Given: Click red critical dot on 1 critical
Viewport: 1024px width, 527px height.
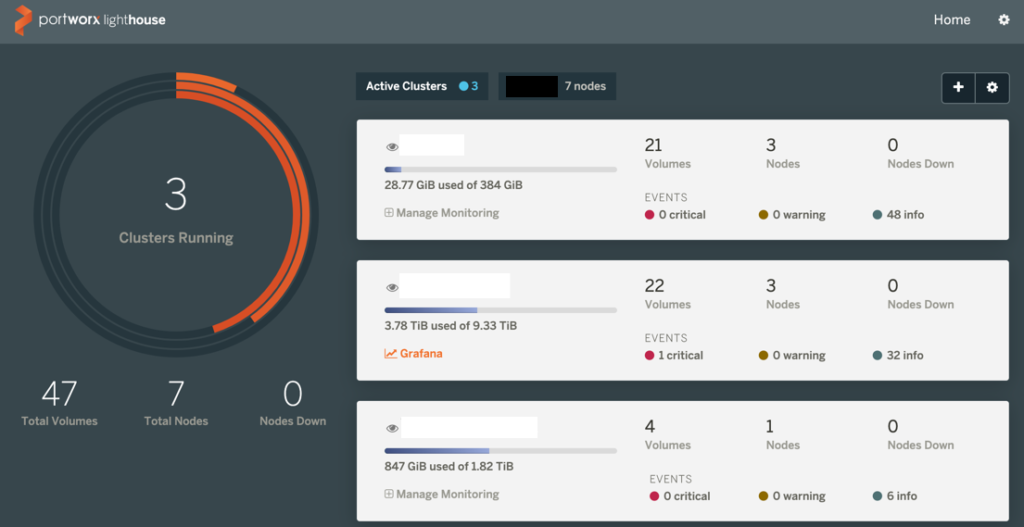Looking at the screenshot, I should tap(650, 355).
